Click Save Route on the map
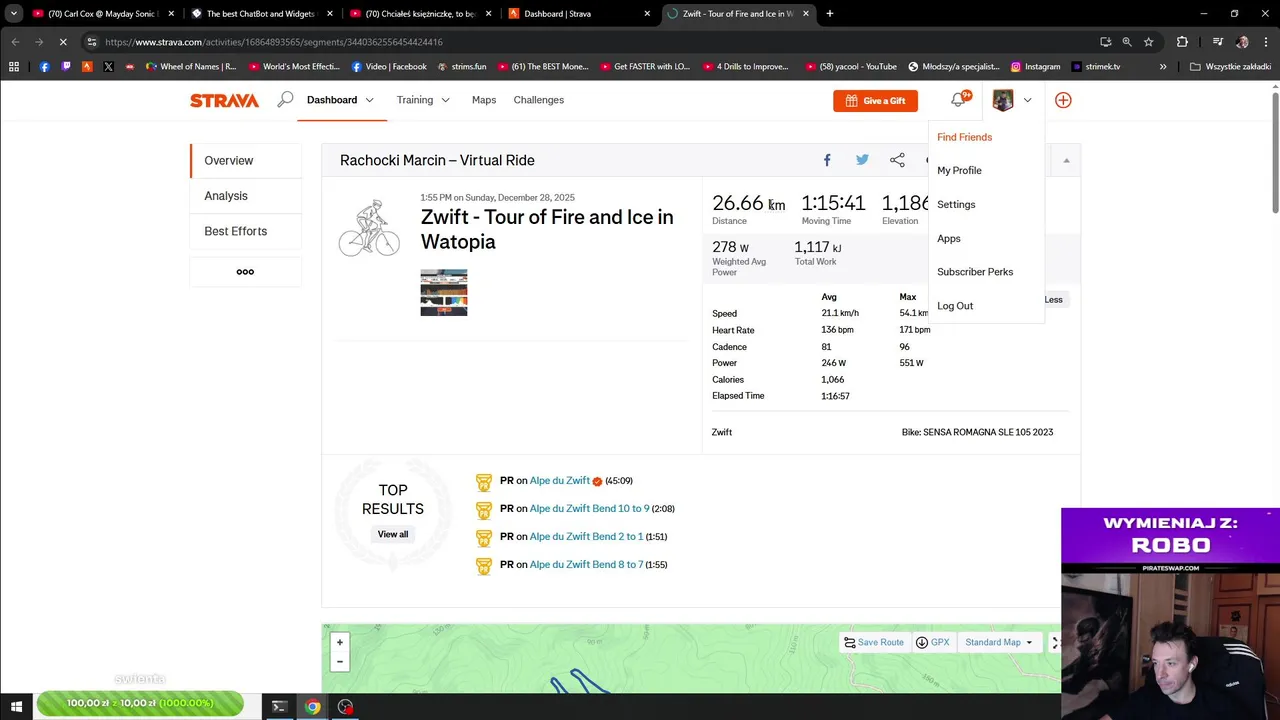The image size is (1280, 720). point(874,642)
